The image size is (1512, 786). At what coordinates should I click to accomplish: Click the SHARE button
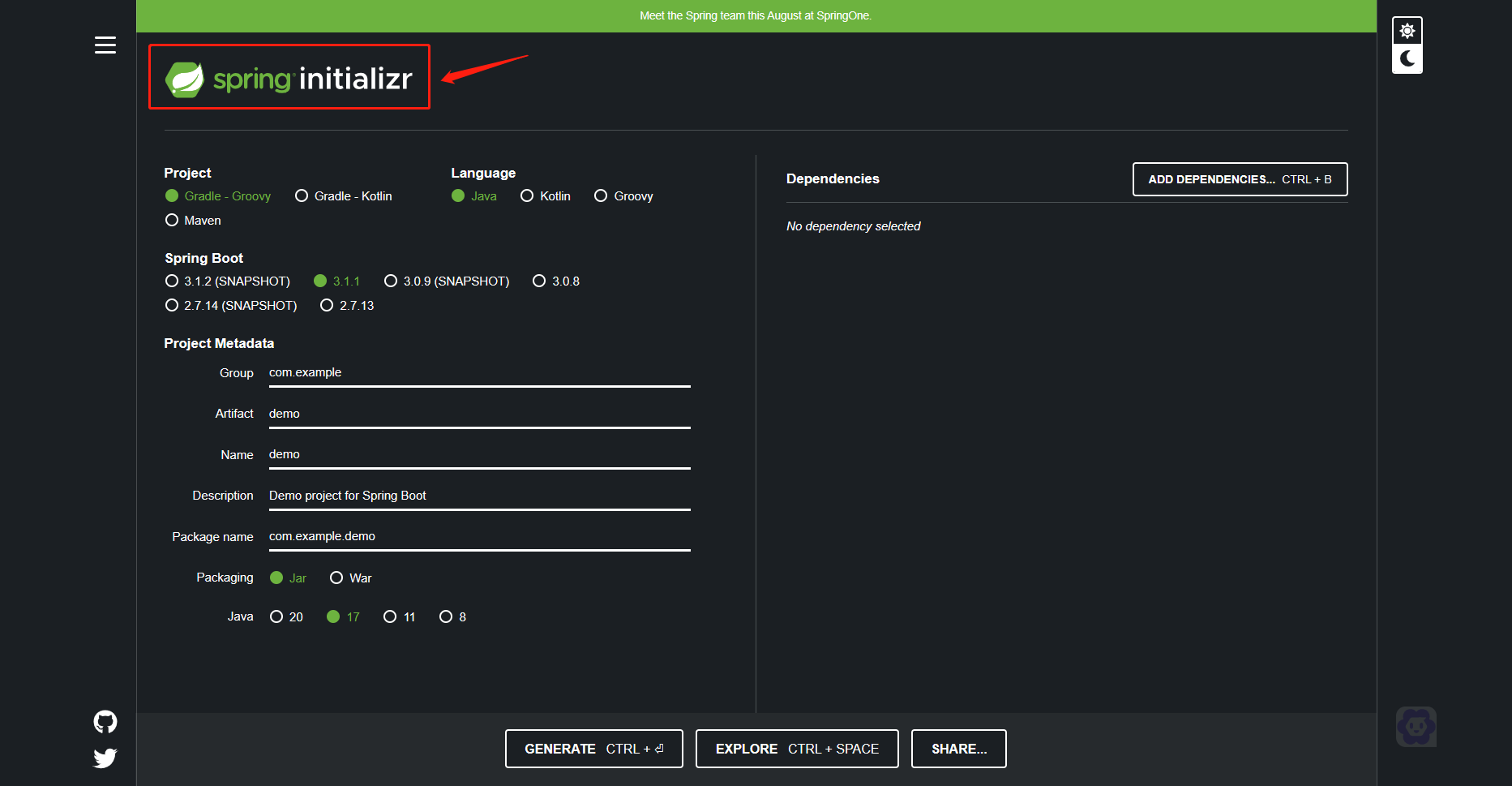958,748
